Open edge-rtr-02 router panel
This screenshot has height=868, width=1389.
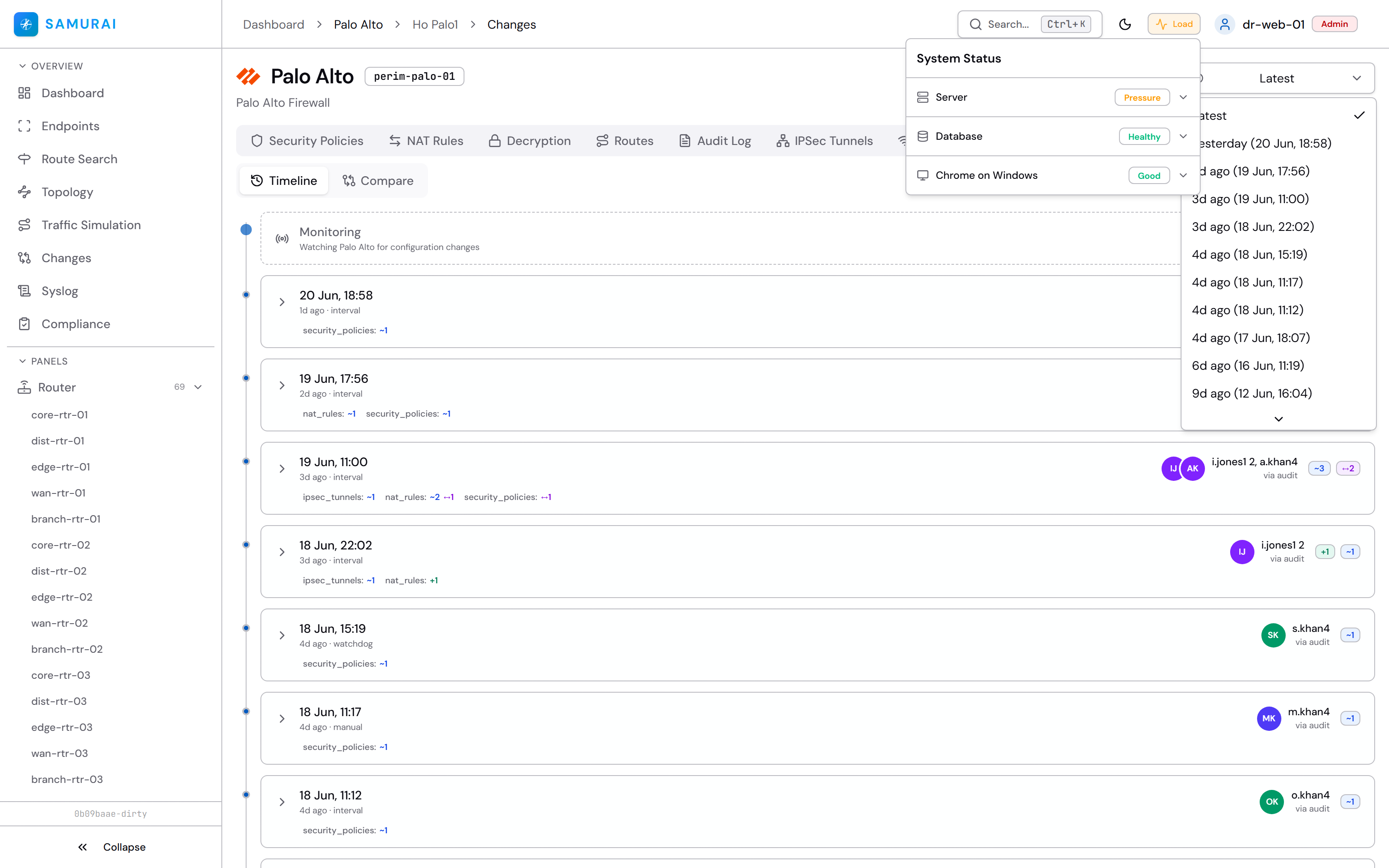coord(62,597)
